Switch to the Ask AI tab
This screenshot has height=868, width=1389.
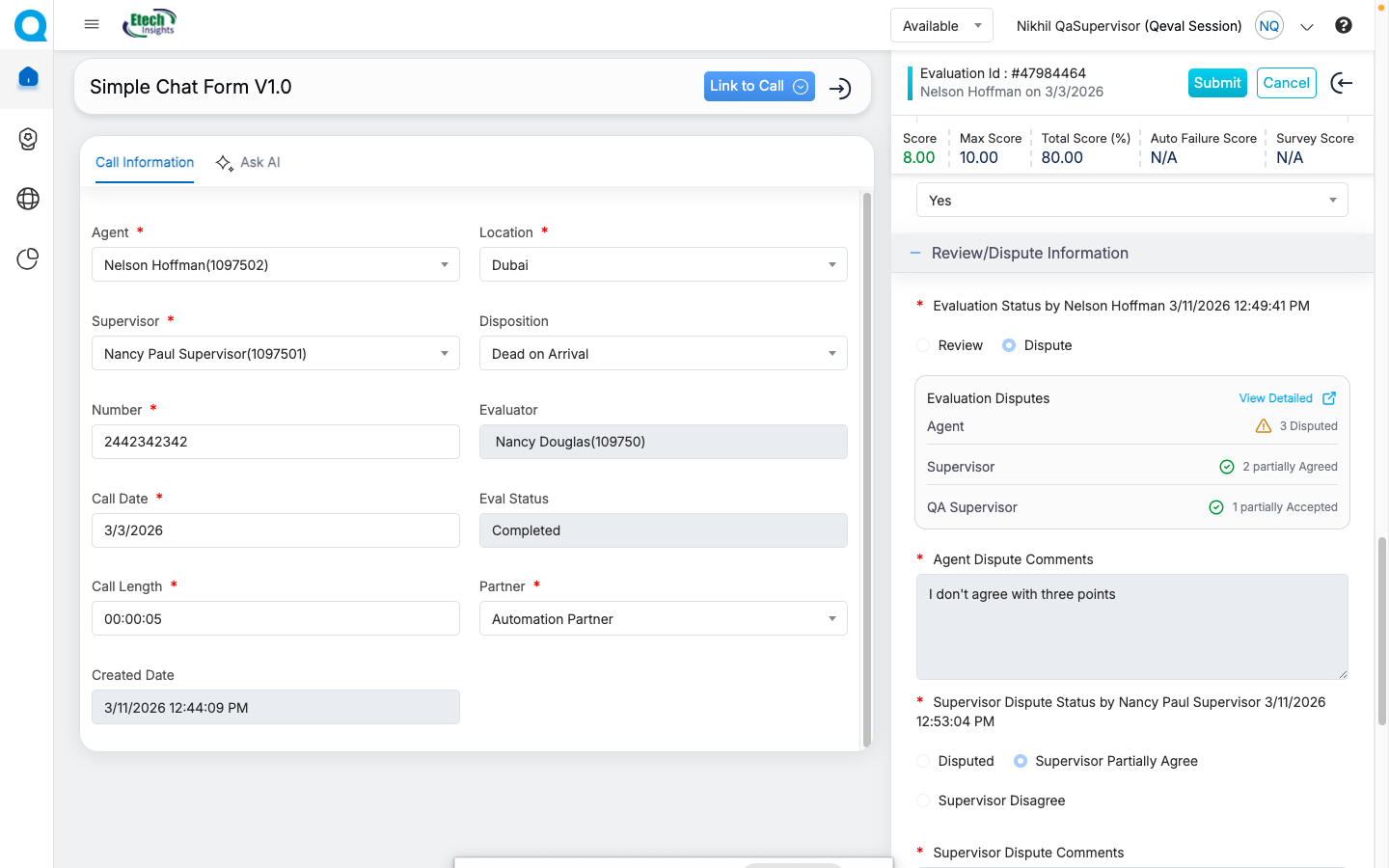pyautogui.click(x=249, y=162)
